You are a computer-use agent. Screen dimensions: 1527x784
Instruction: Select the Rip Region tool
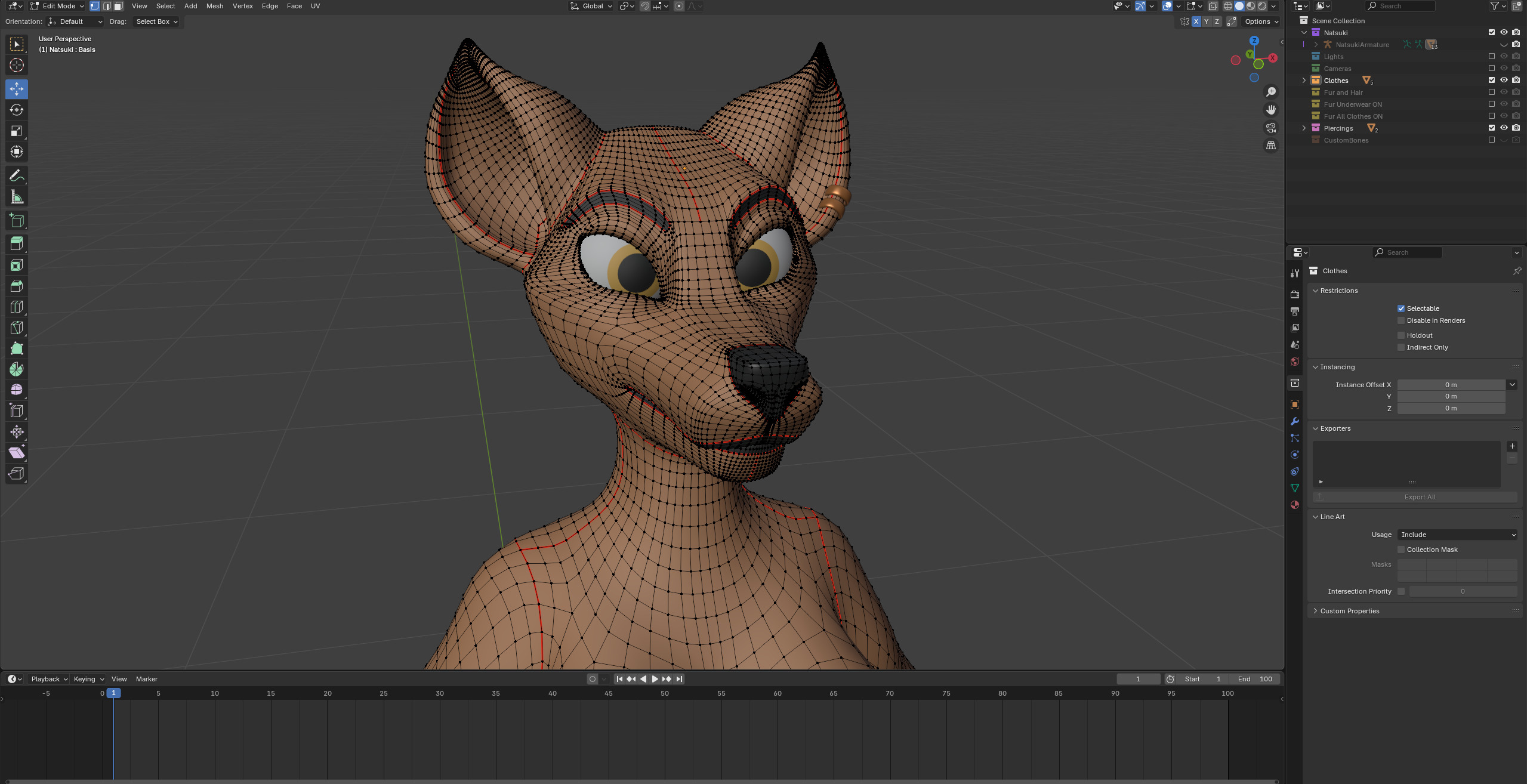(x=17, y=473)
